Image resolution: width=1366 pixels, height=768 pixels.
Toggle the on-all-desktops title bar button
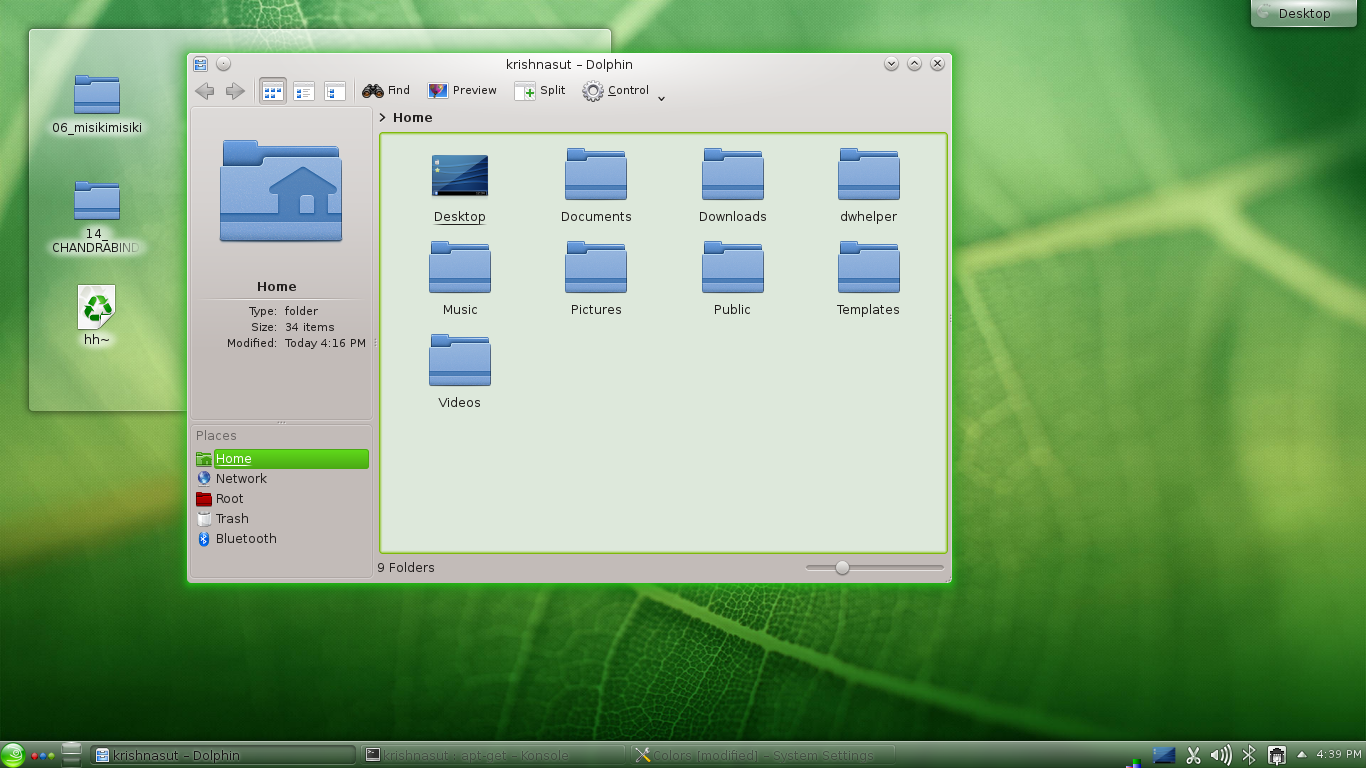(223, 64)
